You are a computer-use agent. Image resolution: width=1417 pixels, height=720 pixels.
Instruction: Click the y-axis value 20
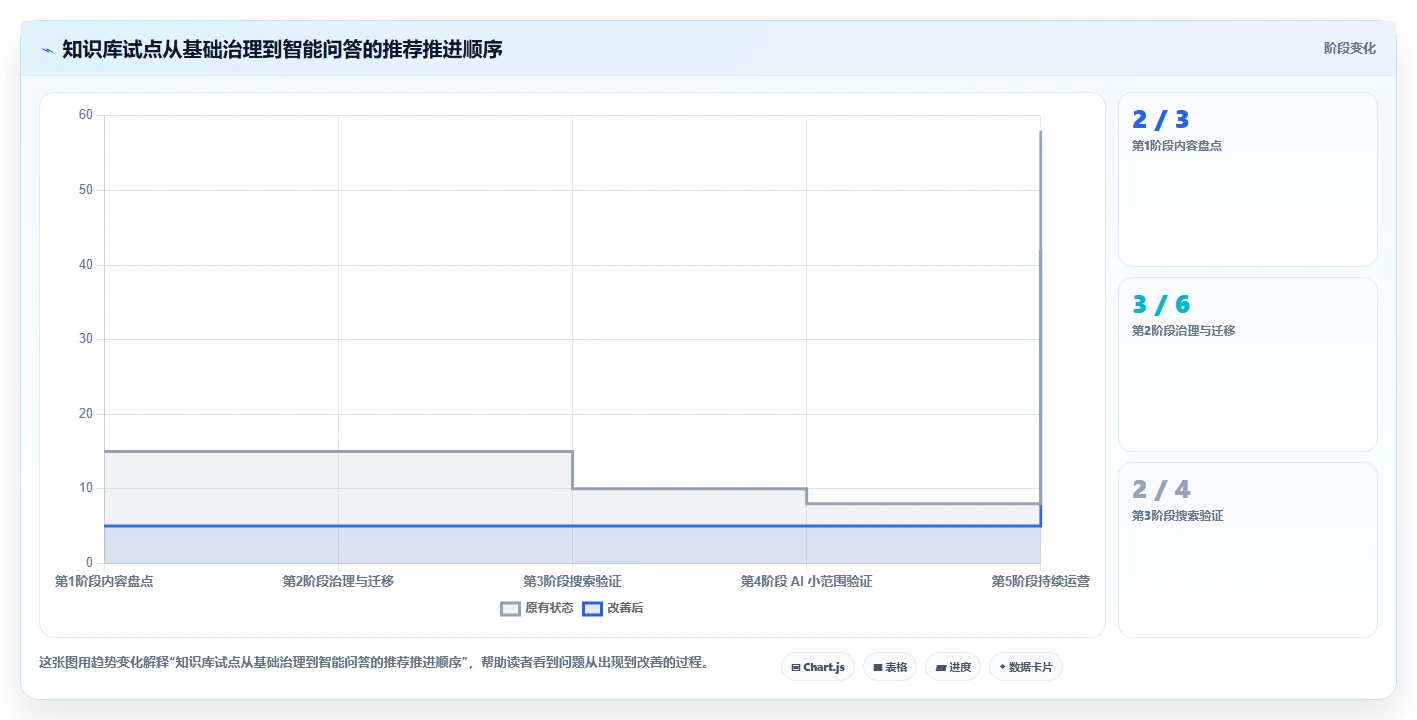point(85,414)
